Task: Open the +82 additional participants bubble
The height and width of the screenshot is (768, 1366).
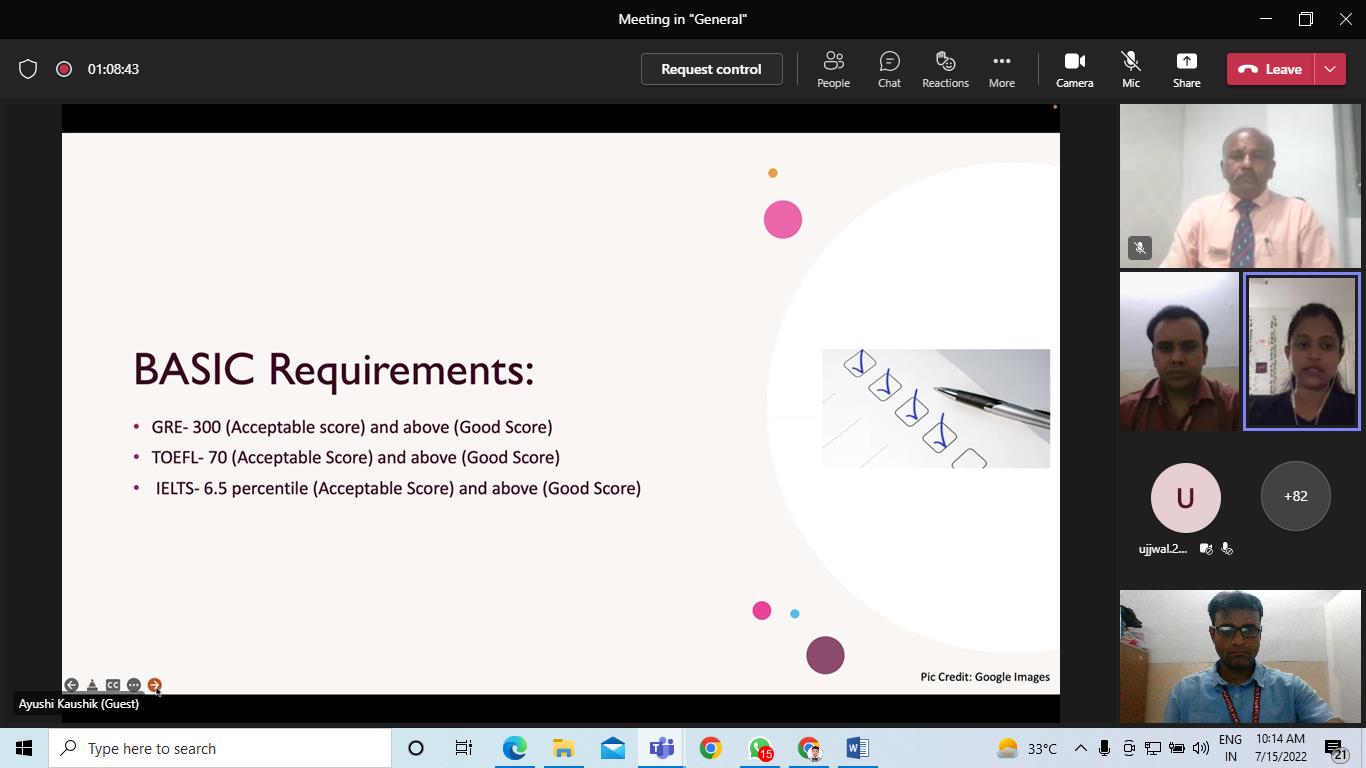Action: pos(1295,496)
